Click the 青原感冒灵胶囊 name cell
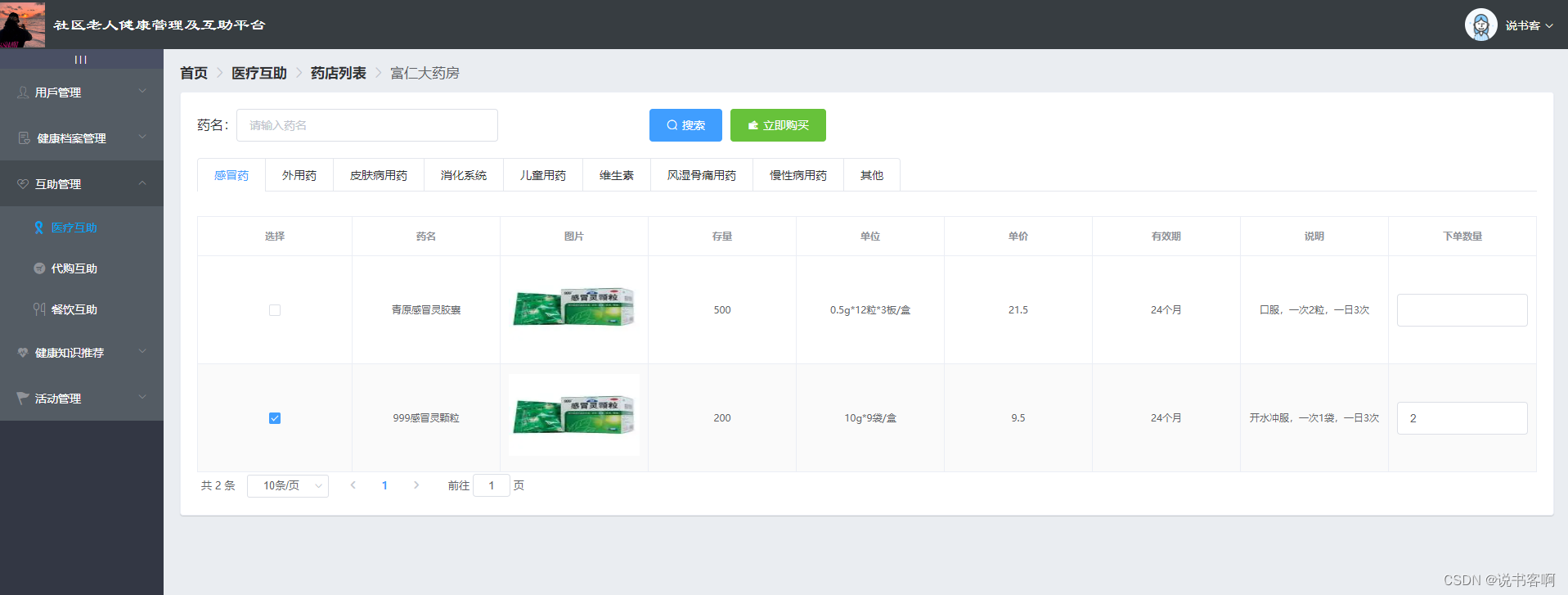 pos(426,310)
